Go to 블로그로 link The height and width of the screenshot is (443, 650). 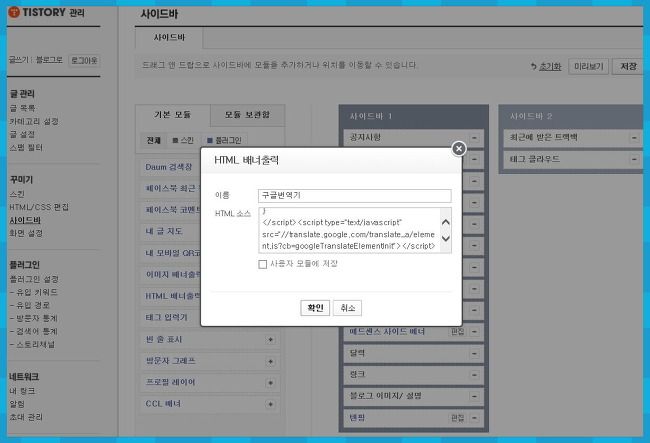pyautogui.click(x=49, y=60)
